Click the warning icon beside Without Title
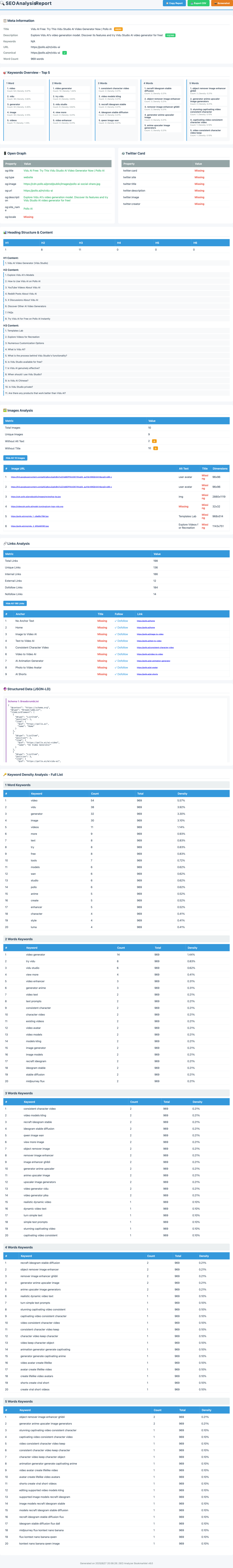This screenshot has width=233, height=1568. (156, 448)
